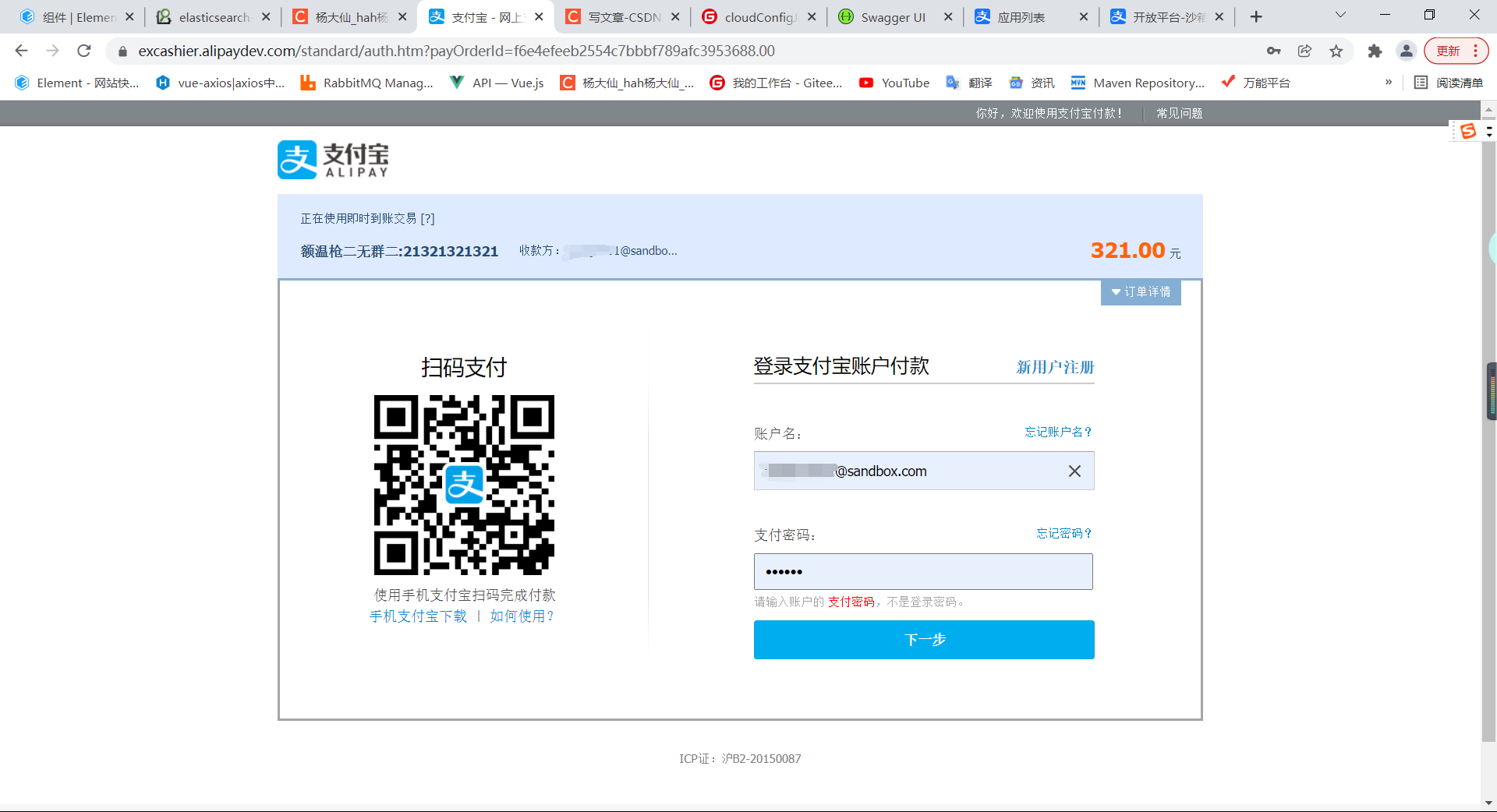Open saved passwords key icon
1497x812 pixels.
[1274, 51]
